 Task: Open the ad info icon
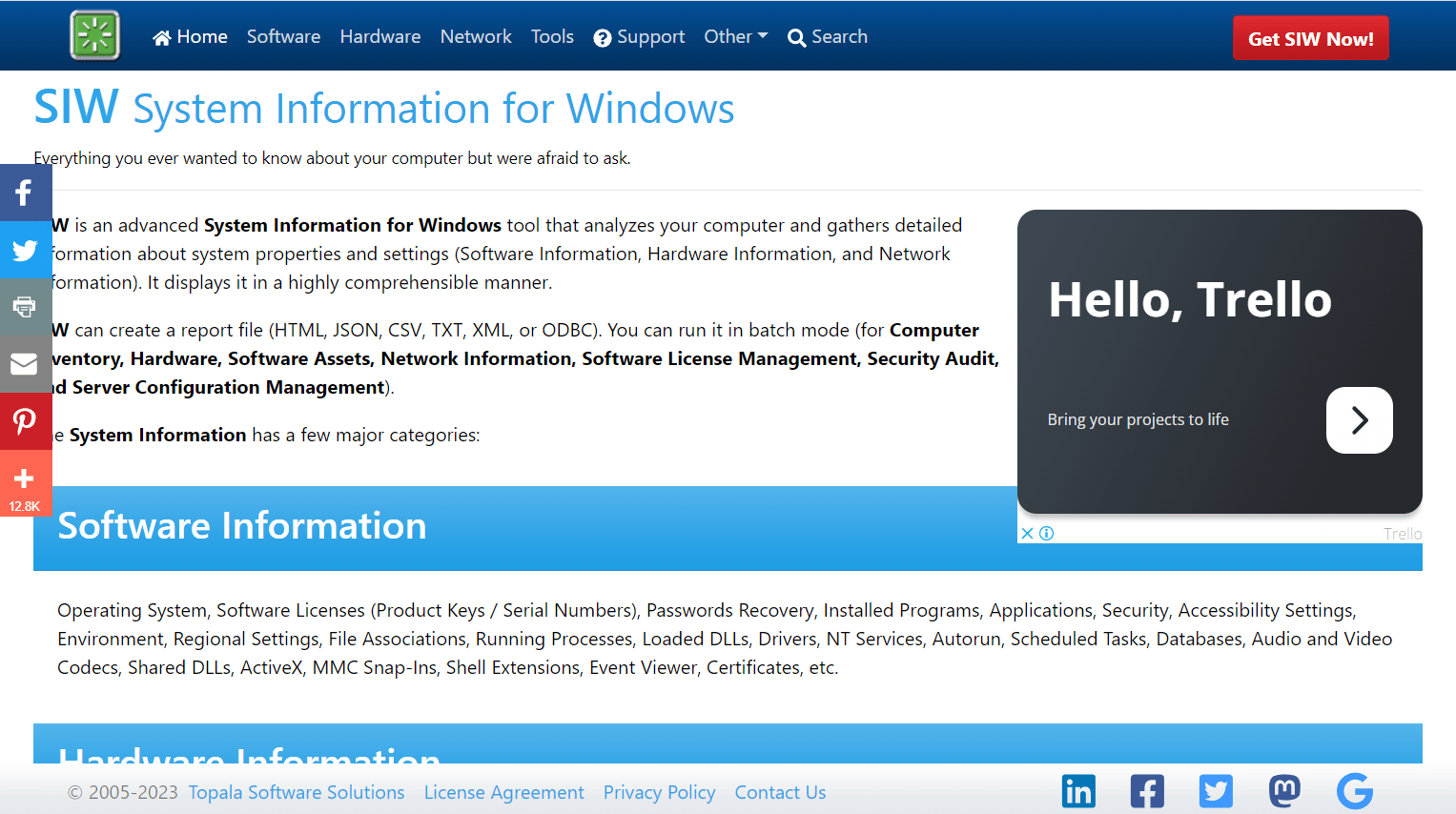click(x=1047, y=534)
